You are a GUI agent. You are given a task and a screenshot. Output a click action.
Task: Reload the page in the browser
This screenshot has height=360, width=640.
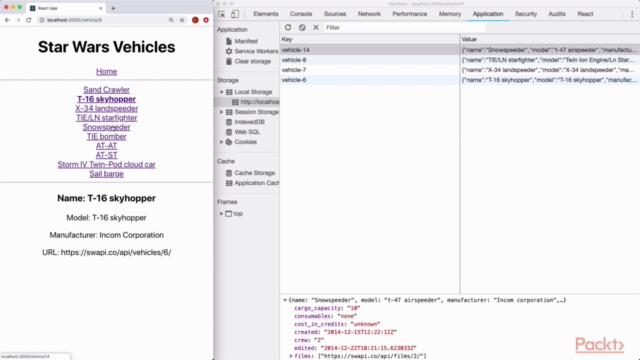pos(29,20)
